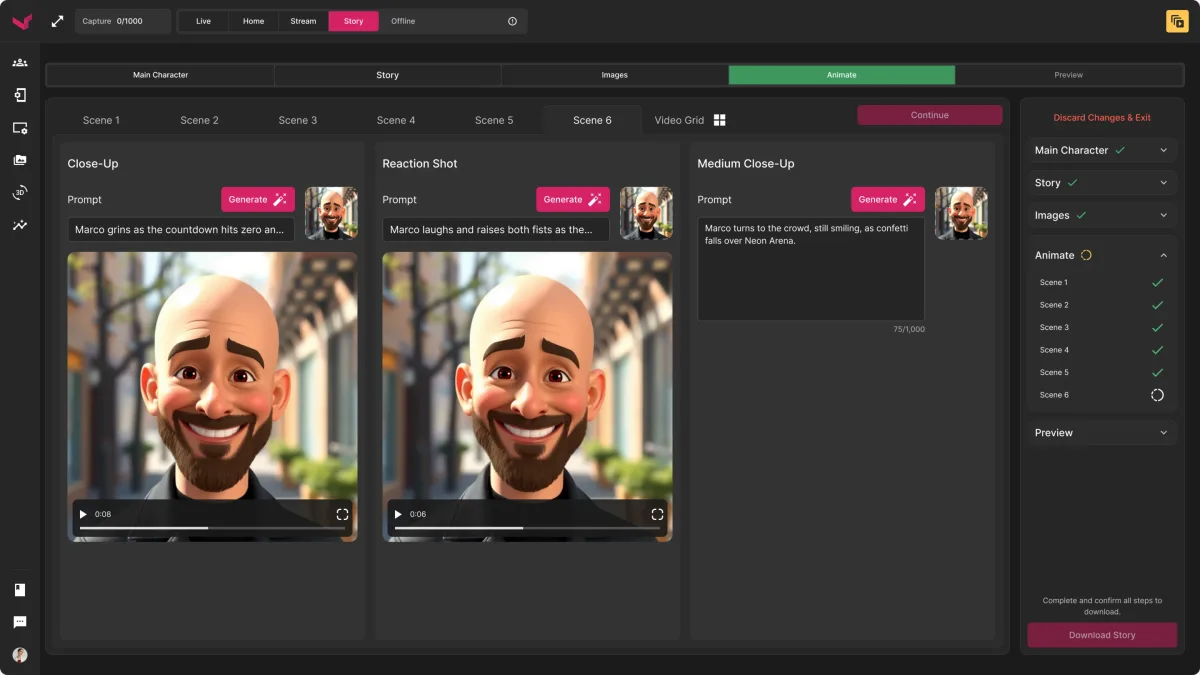The image size is (1200, 675).
Task: Select the Close-Up character thumbnail
Action: tap(331, 213)
